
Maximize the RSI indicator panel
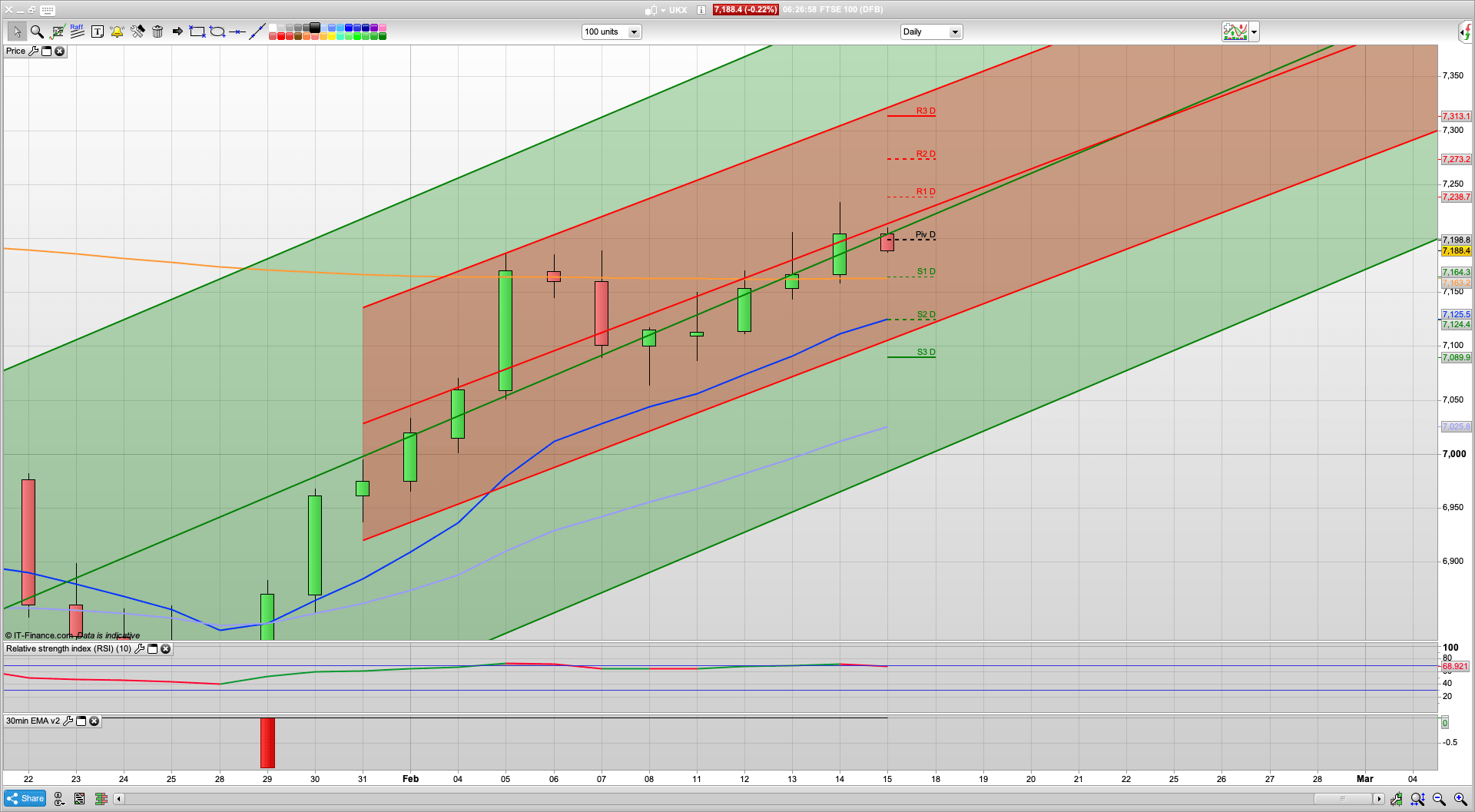[x=152, y=648]
